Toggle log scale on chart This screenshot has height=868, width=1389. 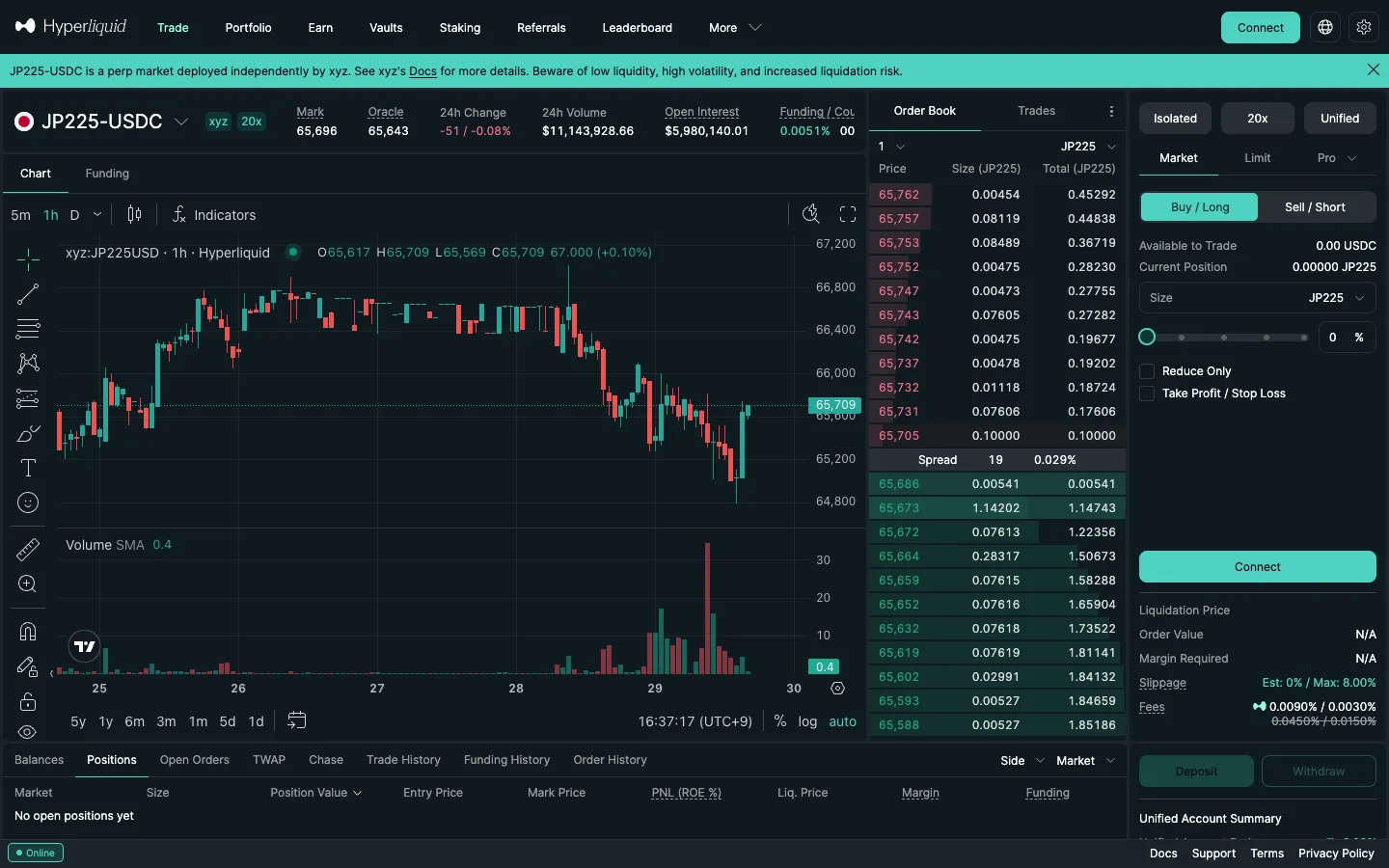tap(807, 720)
